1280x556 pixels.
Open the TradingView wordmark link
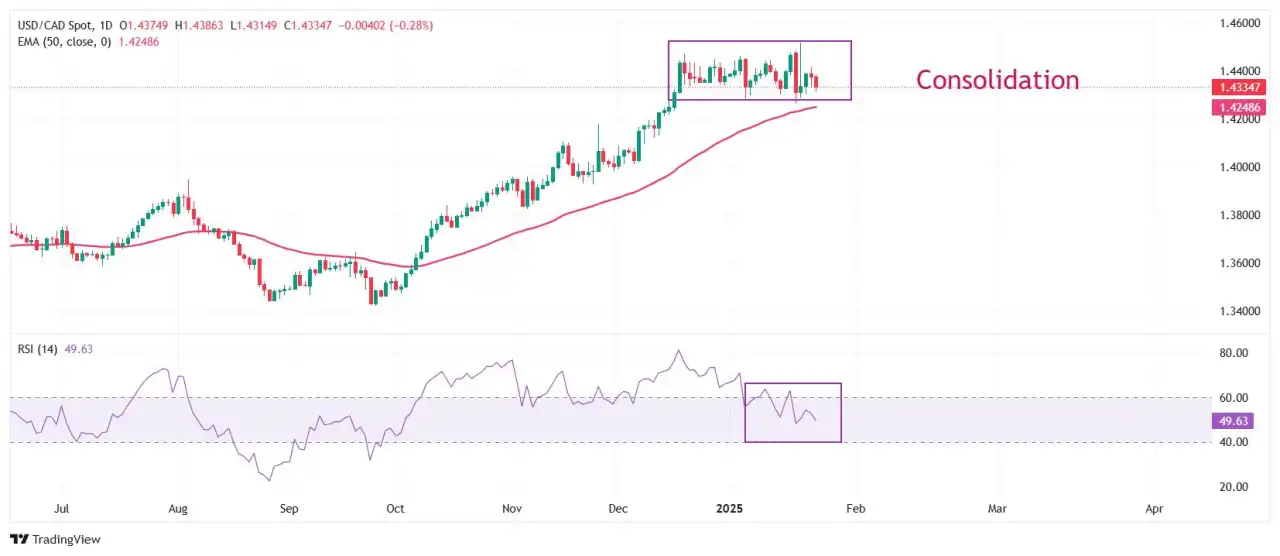pyautogui.click(x=67, y=540)
